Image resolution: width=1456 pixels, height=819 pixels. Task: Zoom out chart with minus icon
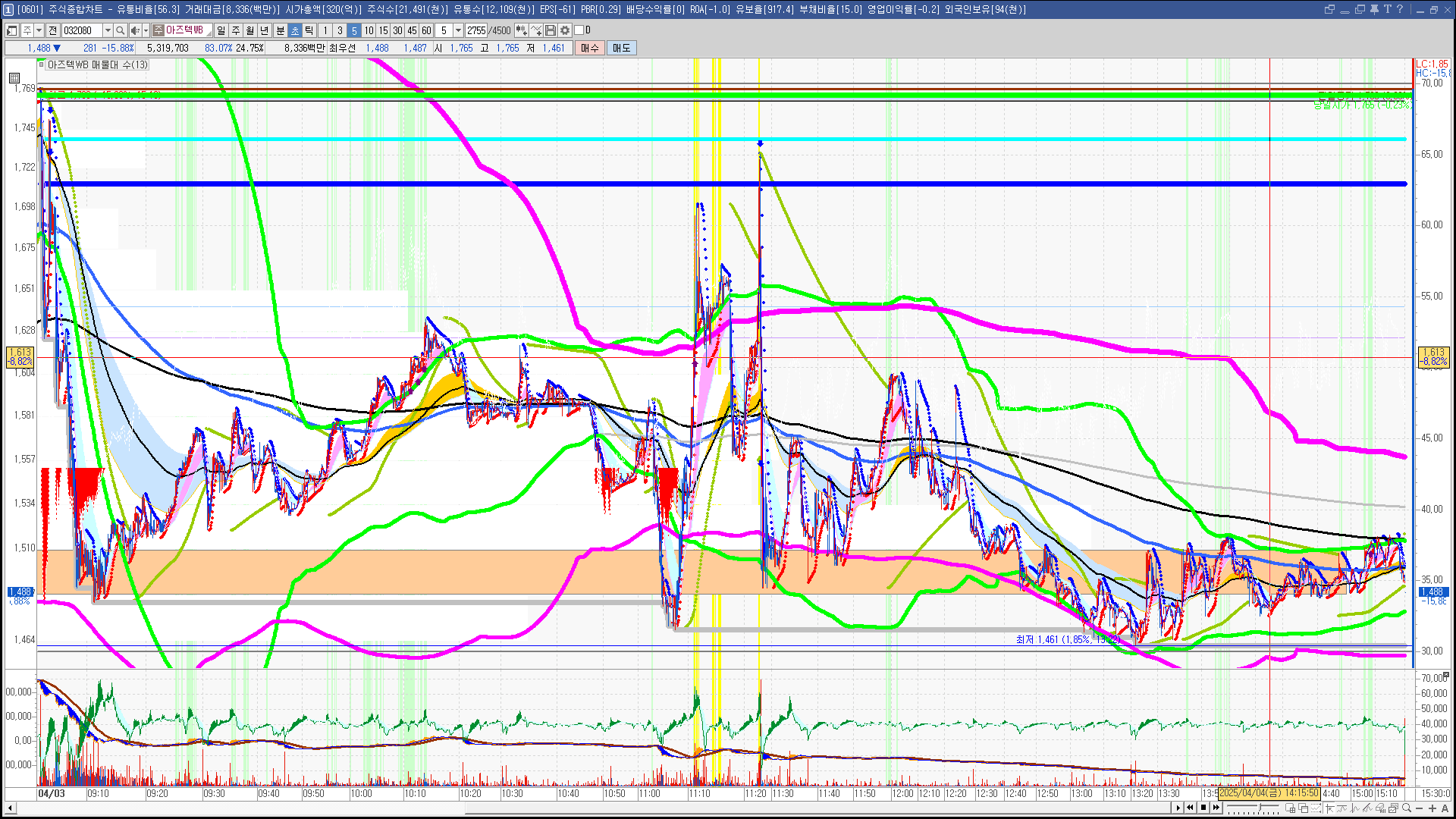(1420, 808)
